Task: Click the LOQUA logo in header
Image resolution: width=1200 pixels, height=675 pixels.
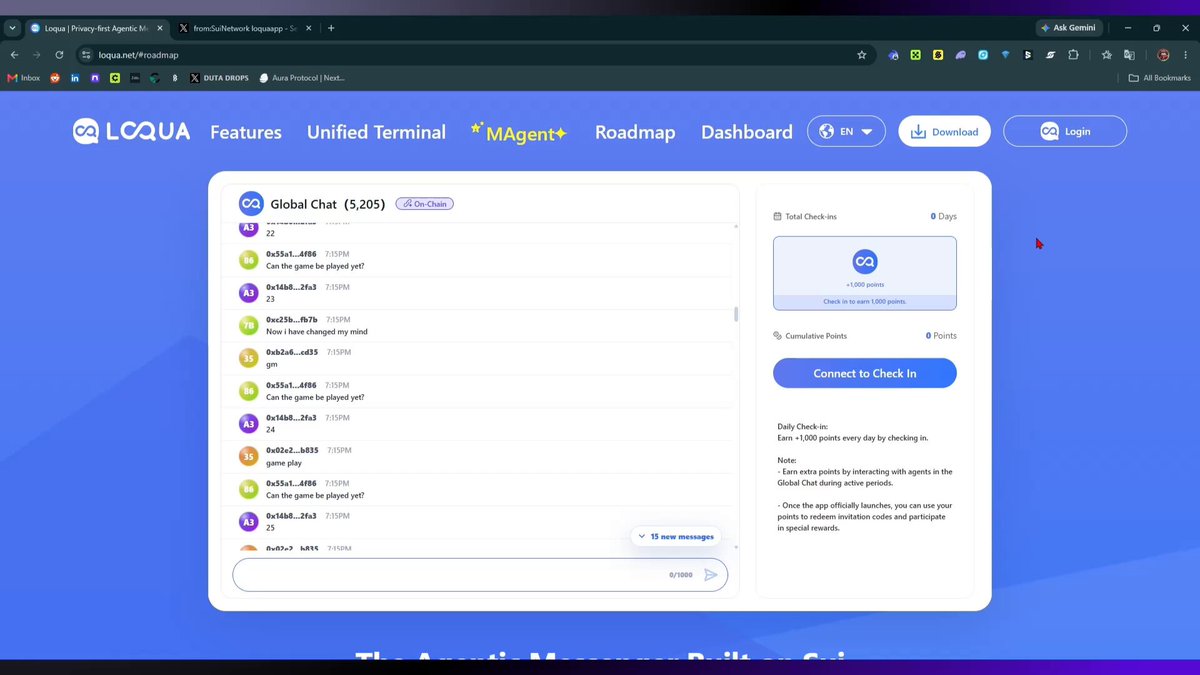Action: (x=131, y=131)
